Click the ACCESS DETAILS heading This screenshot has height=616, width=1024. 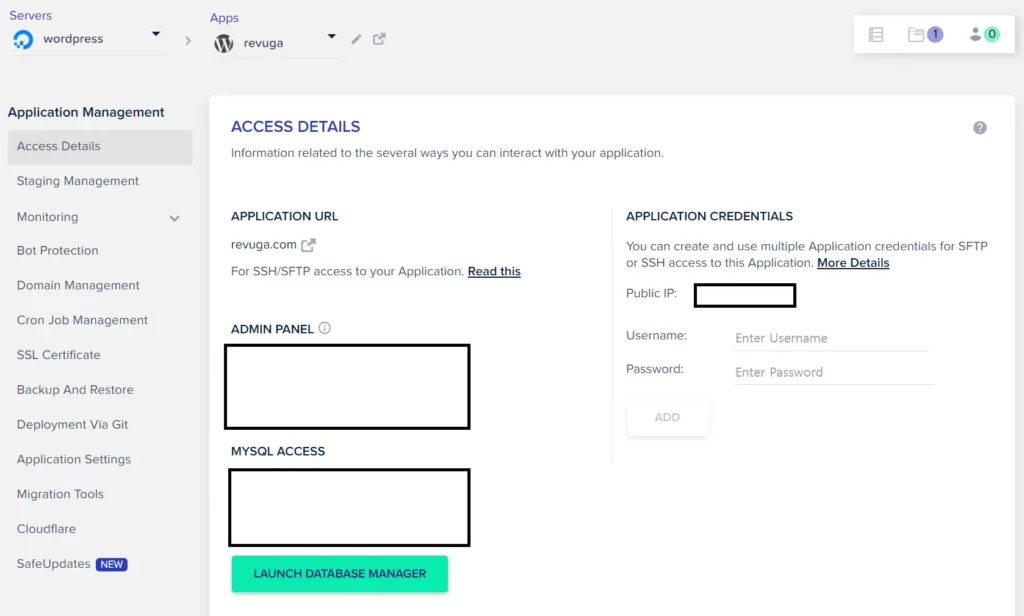point(295,127)
